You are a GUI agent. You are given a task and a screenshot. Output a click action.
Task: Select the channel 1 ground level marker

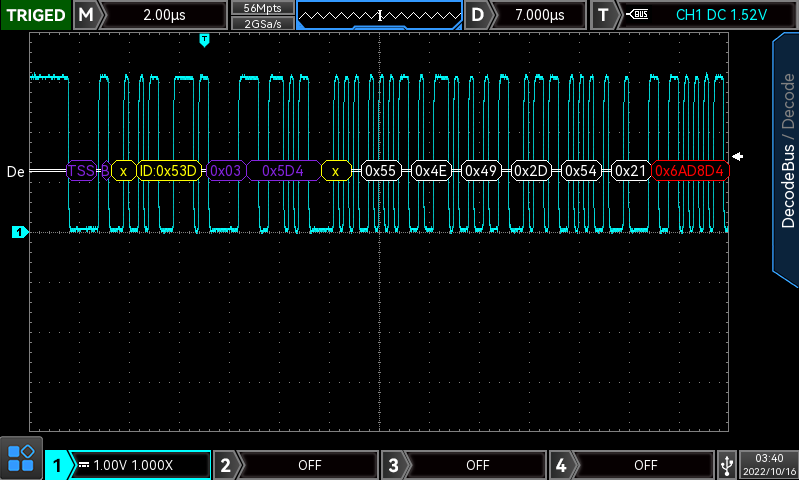coord(18,233)
